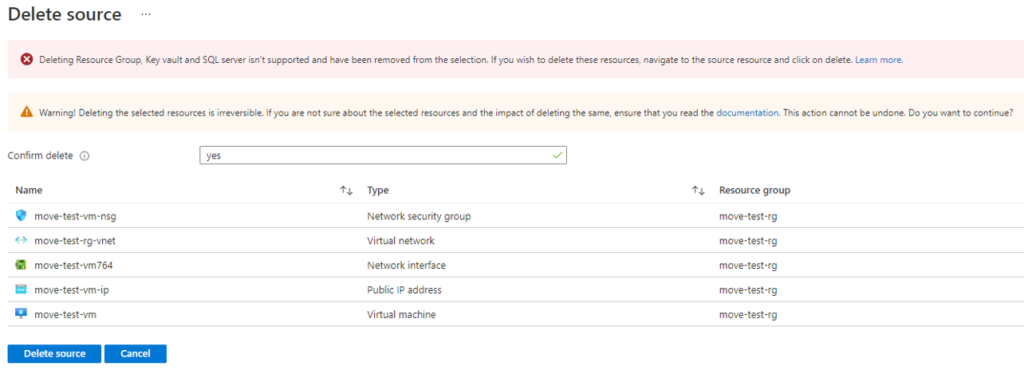This screenshot has width=1024, height=370.
Task: Click the virtual machine monitor icon
Action: [21, 314]
